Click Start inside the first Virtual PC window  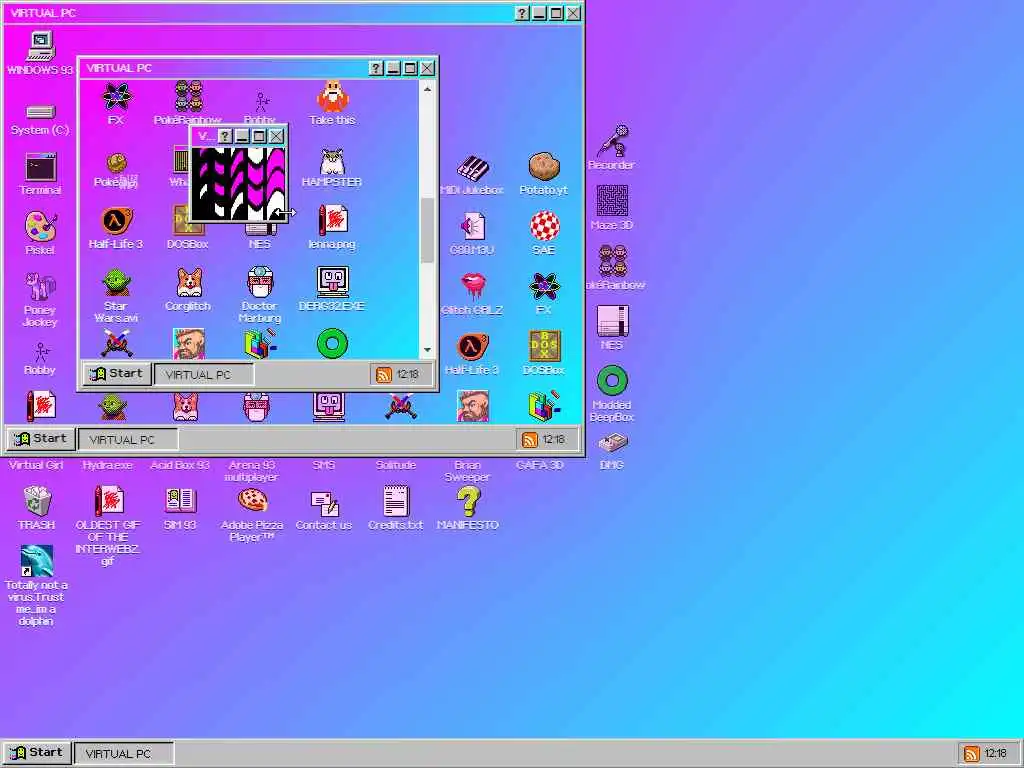click(40, 438)
